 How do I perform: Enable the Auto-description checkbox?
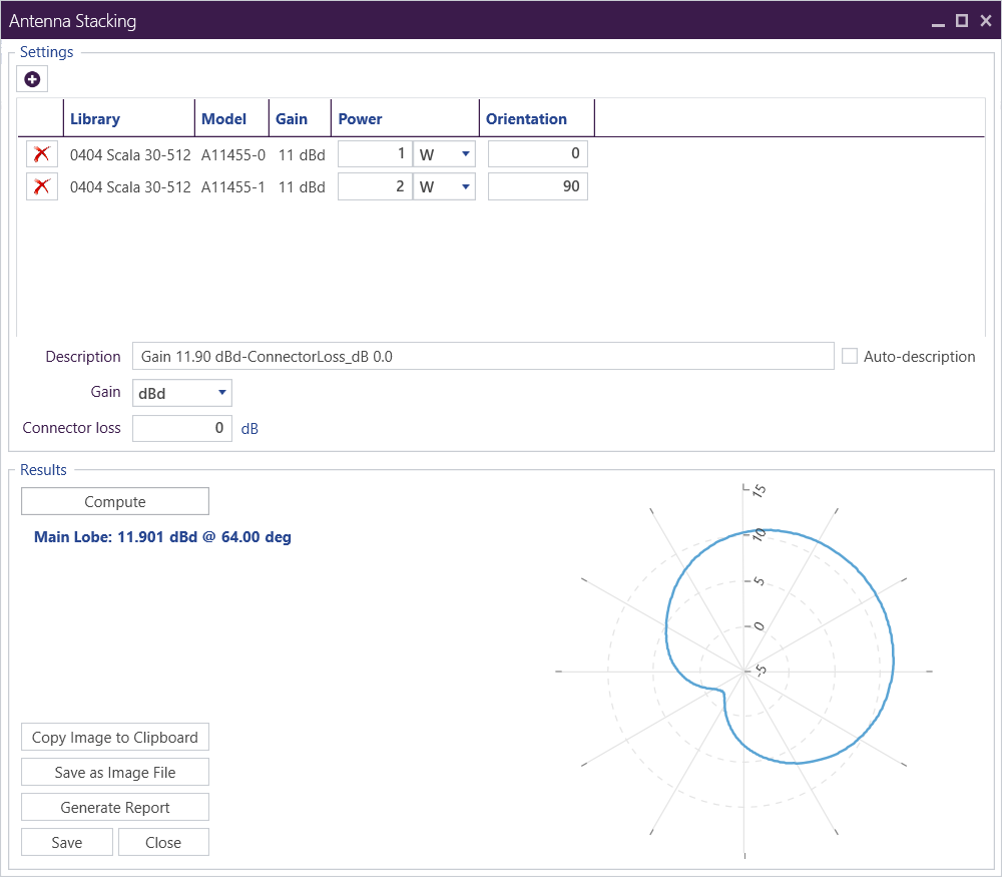(850, 357)
